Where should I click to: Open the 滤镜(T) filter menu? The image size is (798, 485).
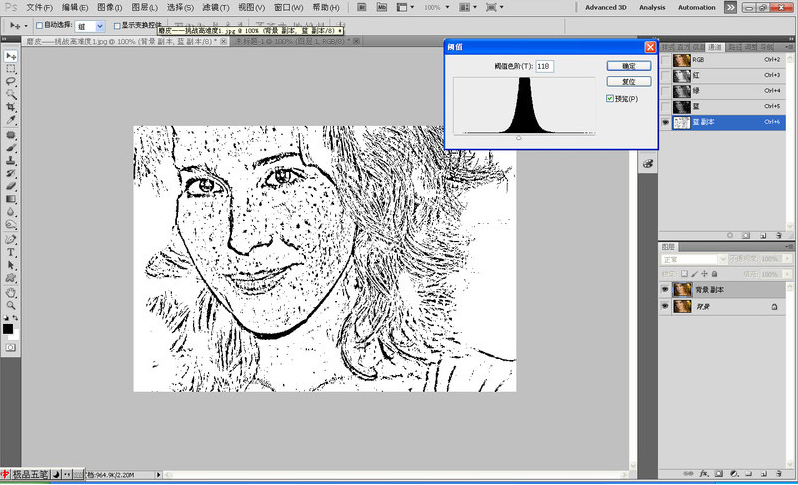(215, 7)
